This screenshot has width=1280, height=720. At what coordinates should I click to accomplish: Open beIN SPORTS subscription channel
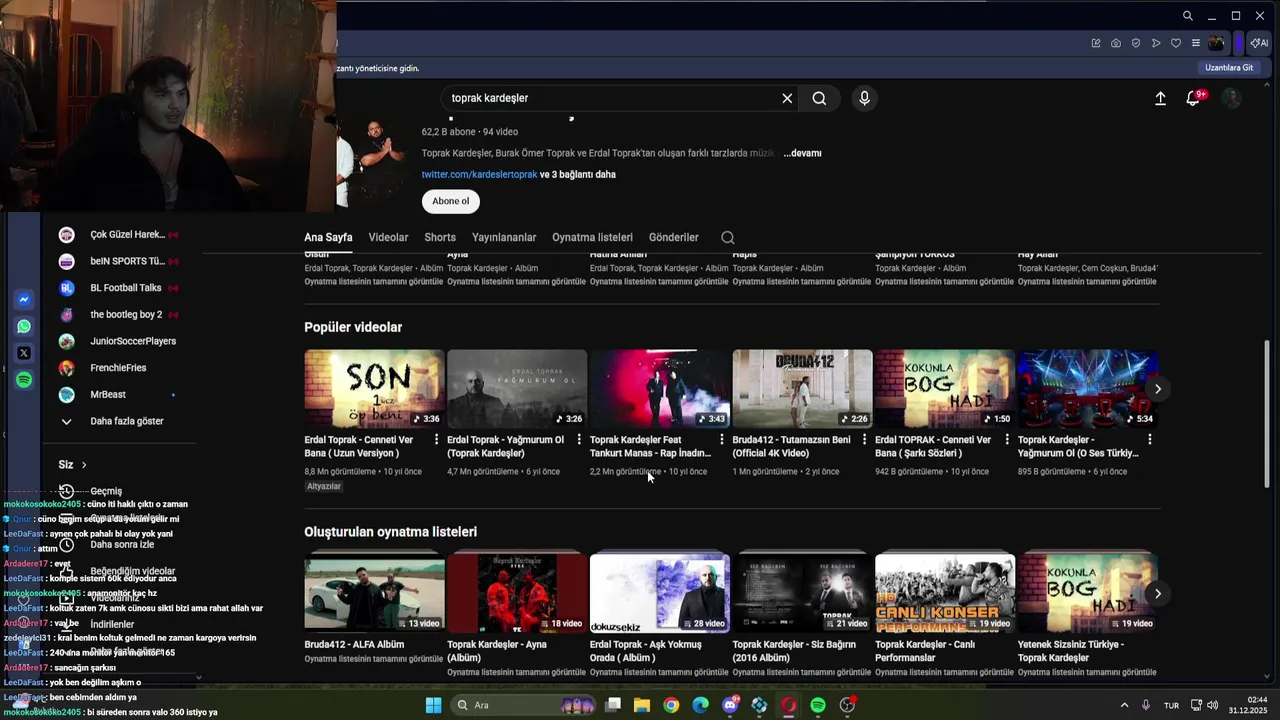tap(118, 261)
